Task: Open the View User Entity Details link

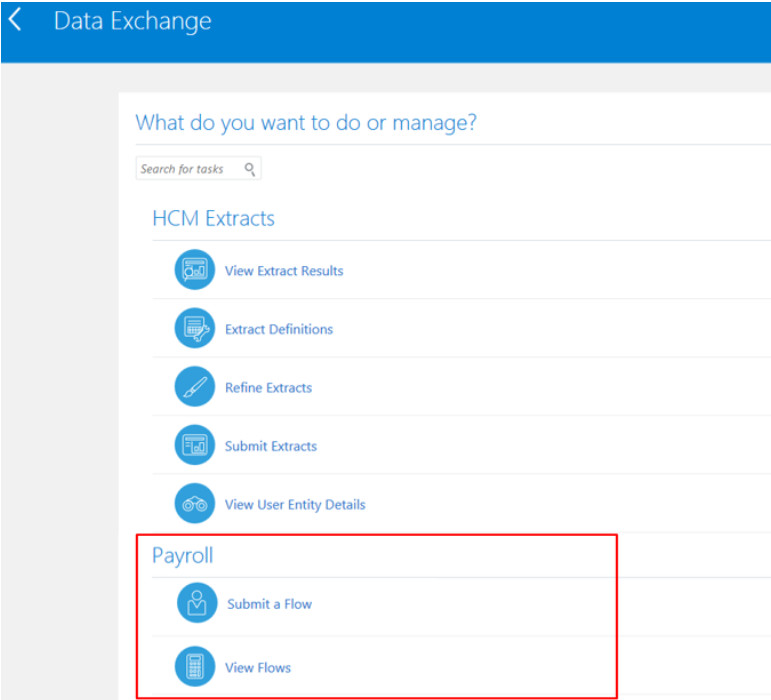Action: 295,505
